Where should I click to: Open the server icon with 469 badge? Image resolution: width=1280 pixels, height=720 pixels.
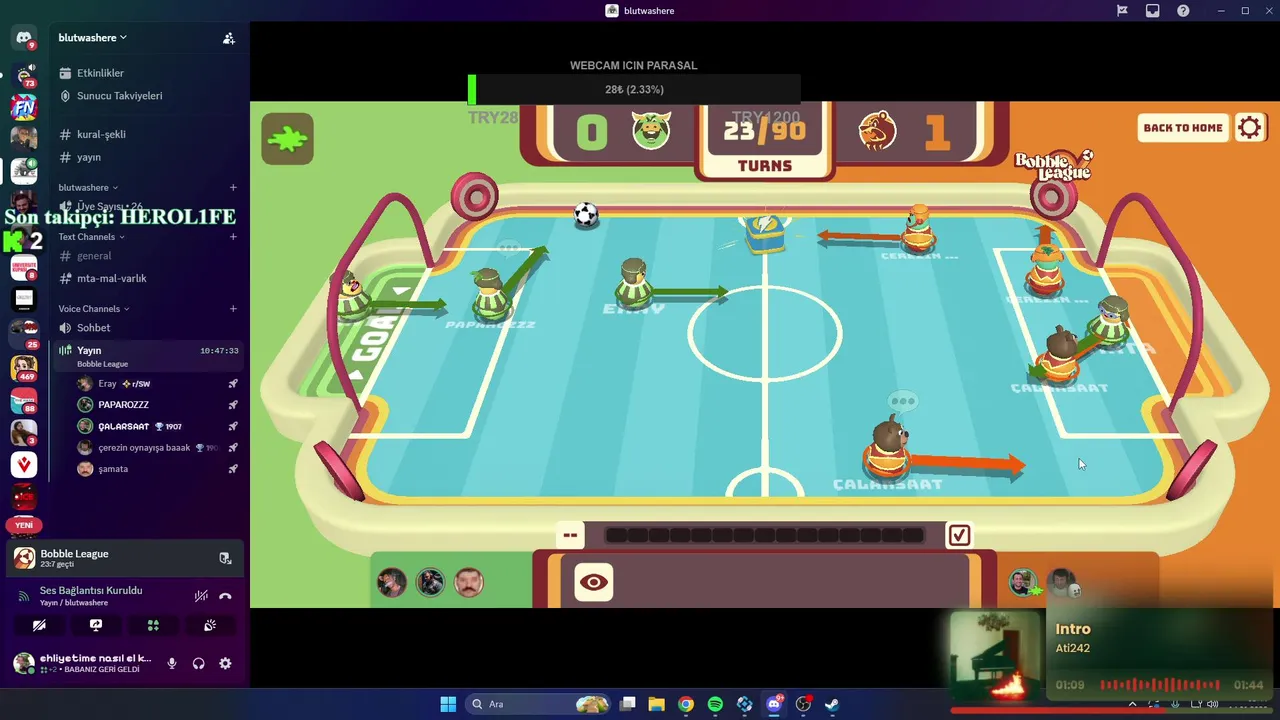tap(24, 368)
